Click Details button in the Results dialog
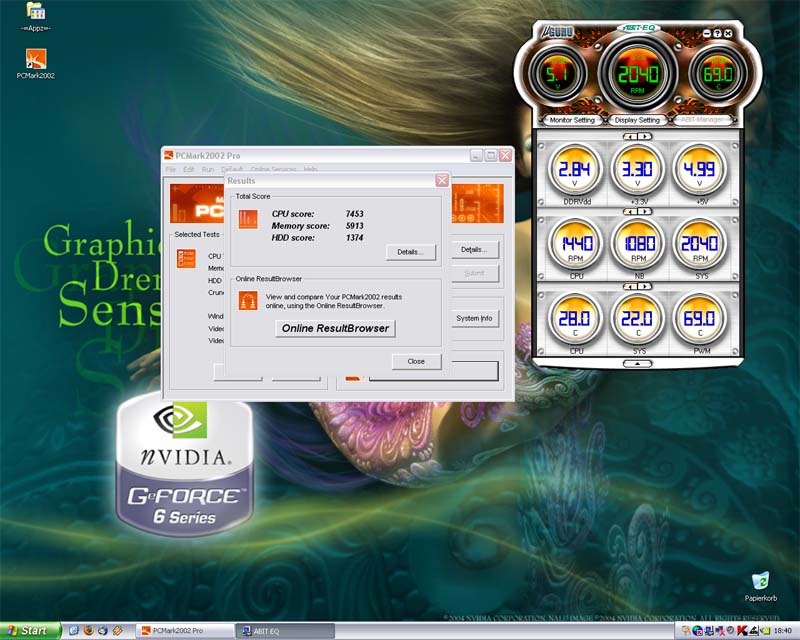 click(x=411, y=252)
